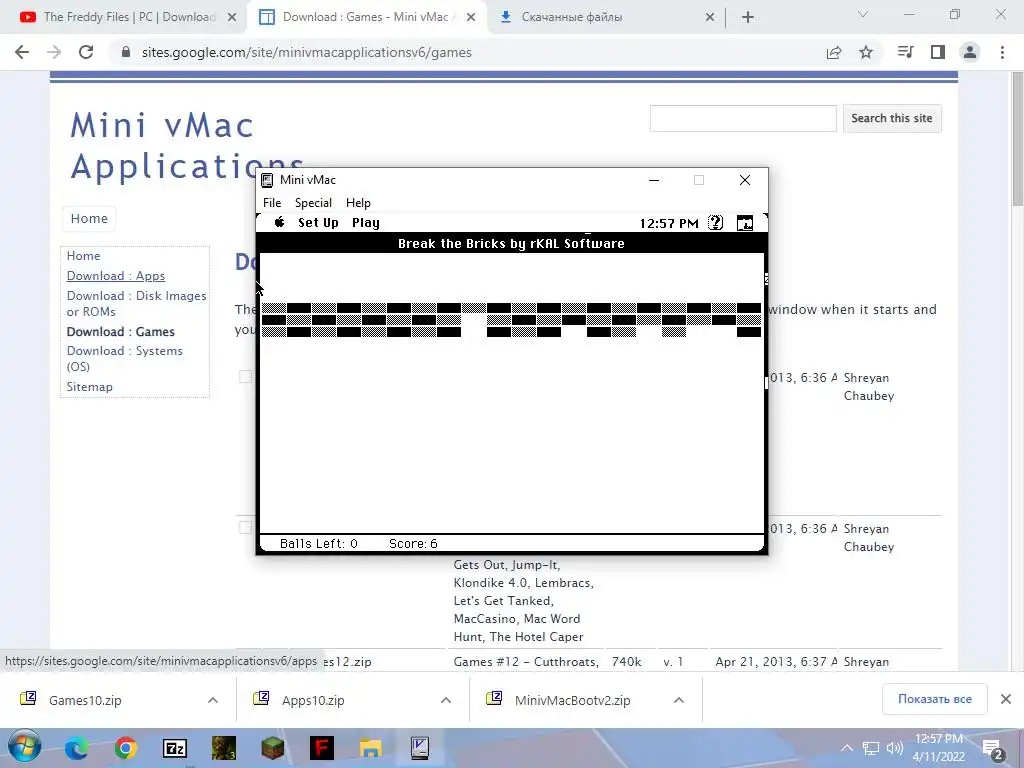Screen dimensions: 1024x768
Task: Open the Windows Start button
Action: pyautogui.click(x=25, y=747)
